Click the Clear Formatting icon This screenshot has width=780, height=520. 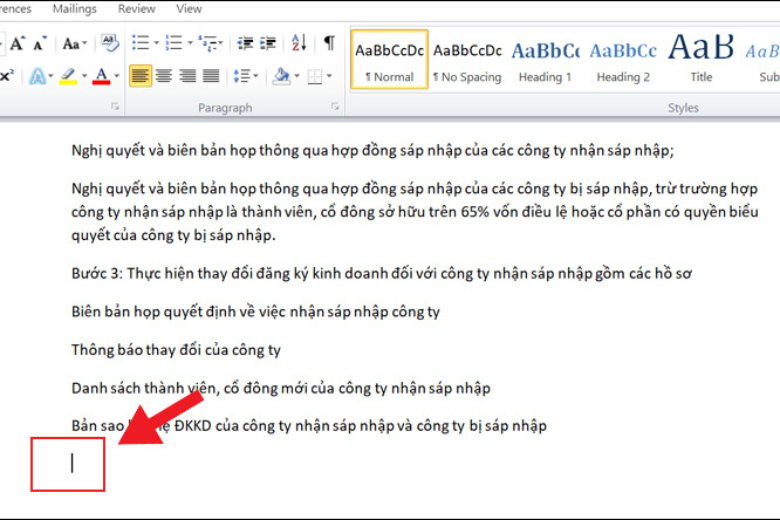click(x=109, y=43)
